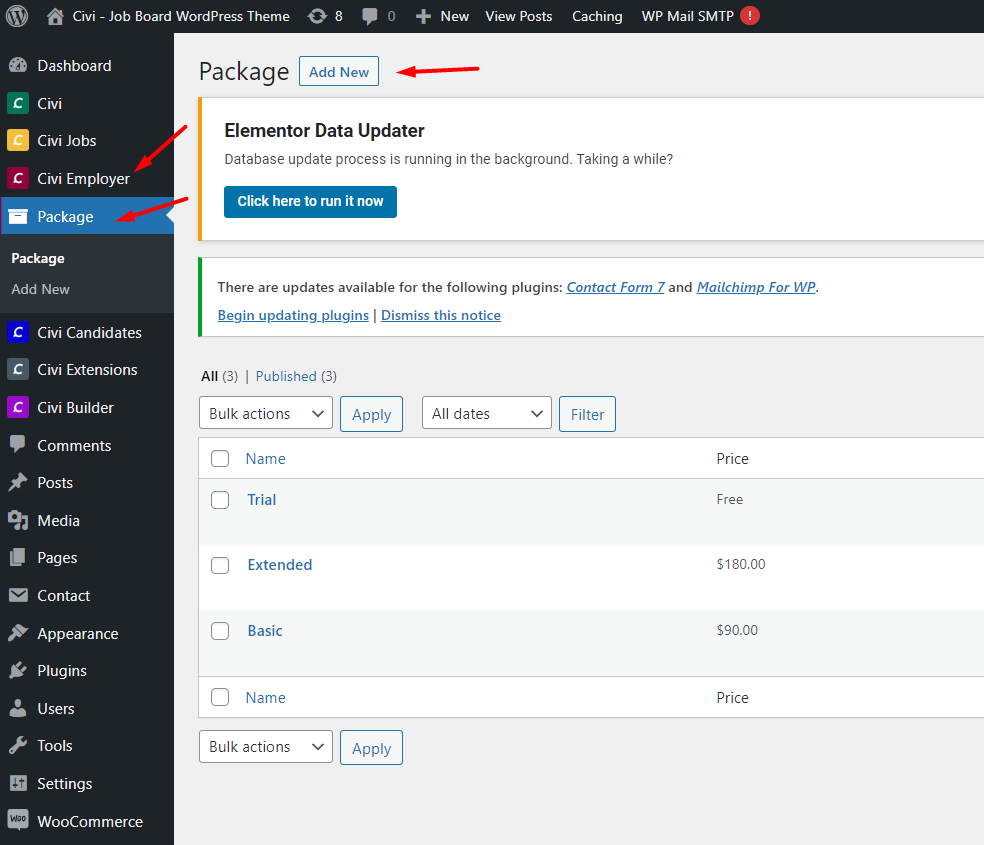Viewport: 984px width, 845px height.
Task: Click the plus icon next to New
Action: point(424,16)
